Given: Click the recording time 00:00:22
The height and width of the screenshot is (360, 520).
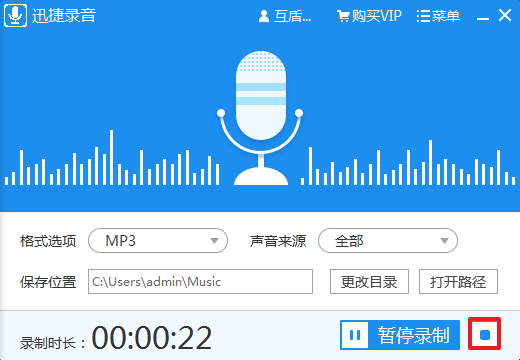Looking at the screenshot, I should [x=152, y=338].
